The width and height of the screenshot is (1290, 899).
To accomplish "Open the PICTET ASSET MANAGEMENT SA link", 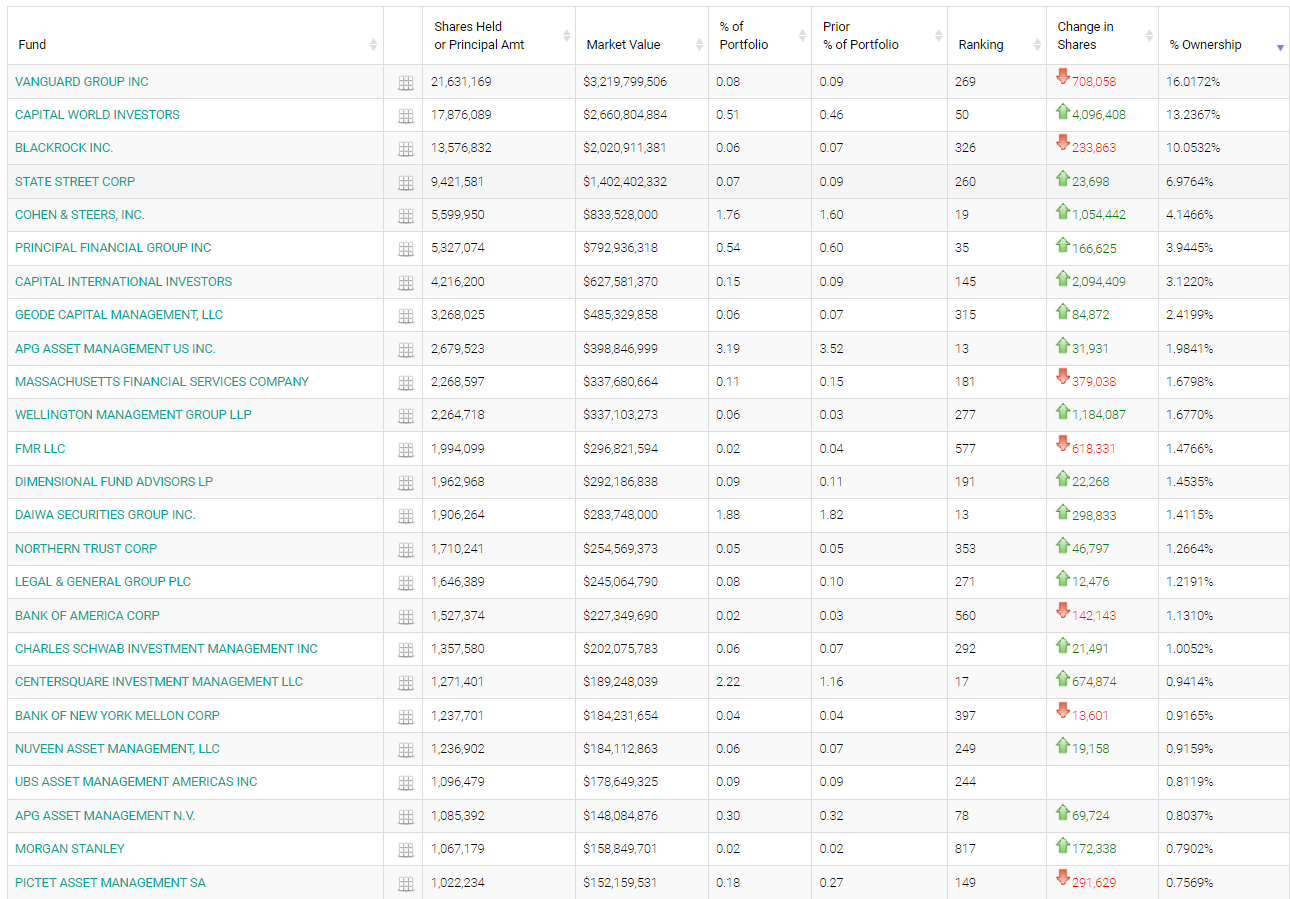I will [110, 882].
